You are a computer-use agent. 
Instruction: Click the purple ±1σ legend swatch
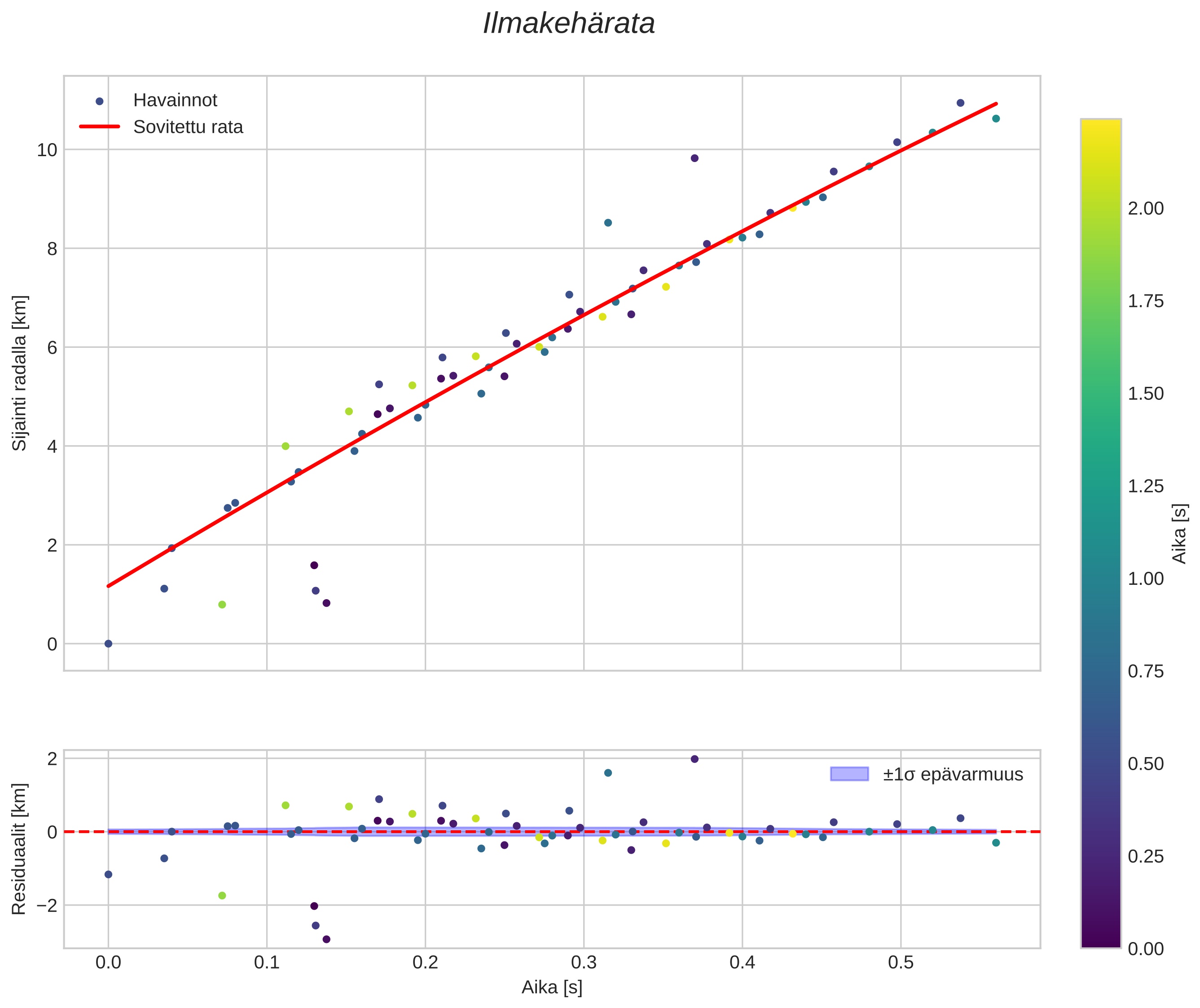849,774
